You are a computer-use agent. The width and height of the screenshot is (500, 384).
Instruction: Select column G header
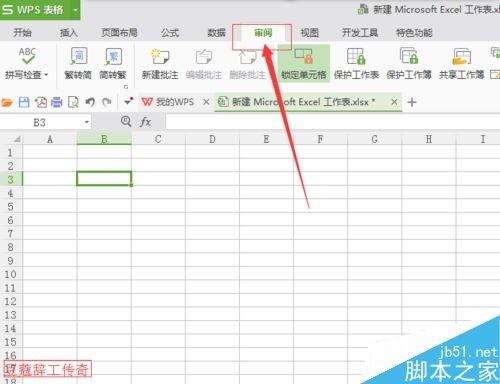coord(375,139)
